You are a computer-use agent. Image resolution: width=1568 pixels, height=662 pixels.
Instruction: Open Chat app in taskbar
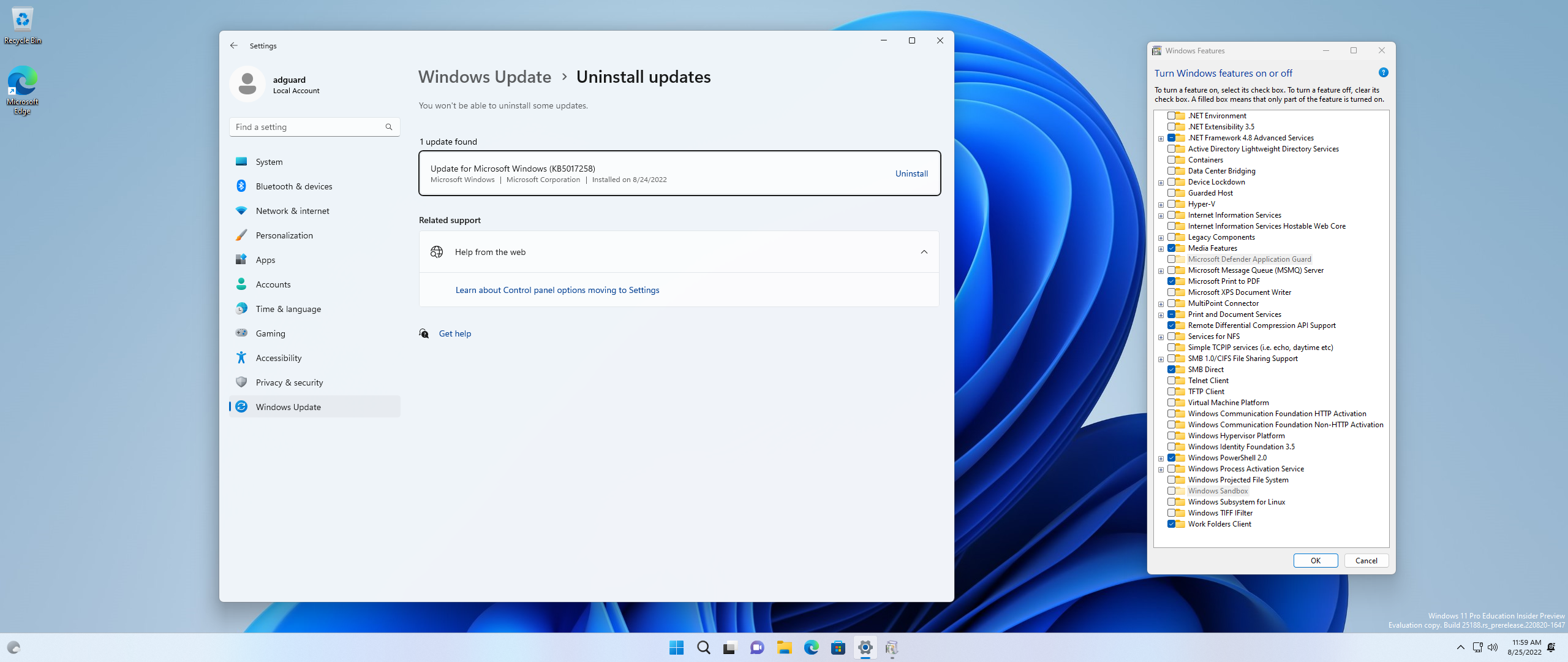click(757, 647)
